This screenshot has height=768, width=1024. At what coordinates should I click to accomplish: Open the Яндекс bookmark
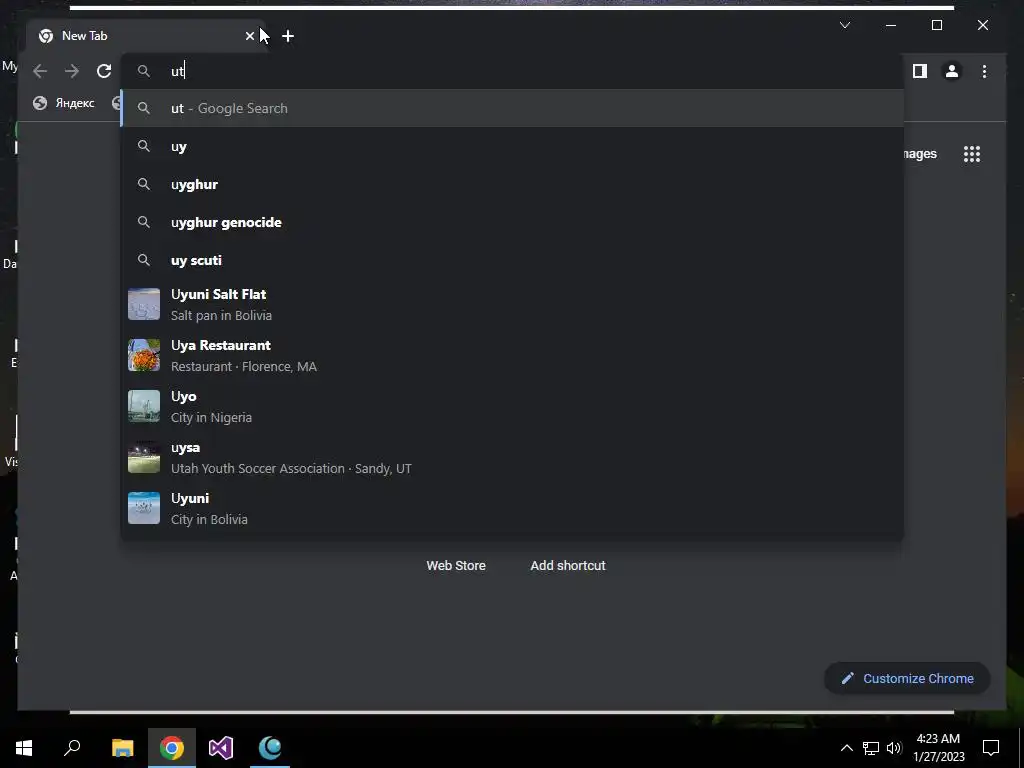coord(64,103)
